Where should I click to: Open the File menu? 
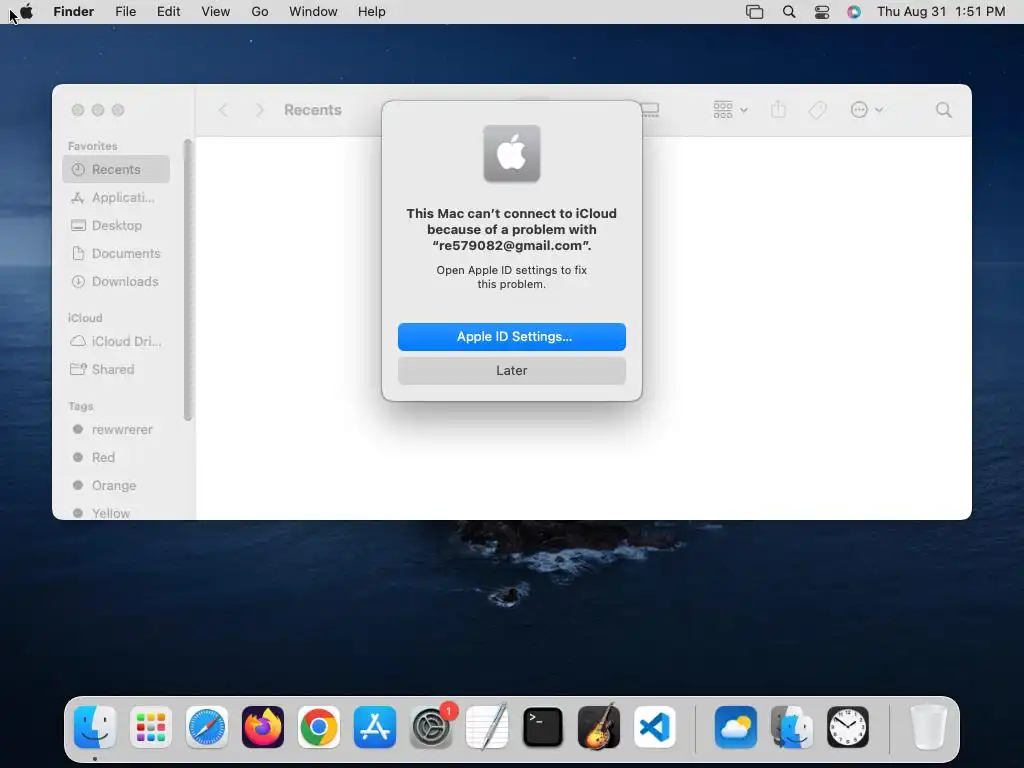click(x=125, y=11)
